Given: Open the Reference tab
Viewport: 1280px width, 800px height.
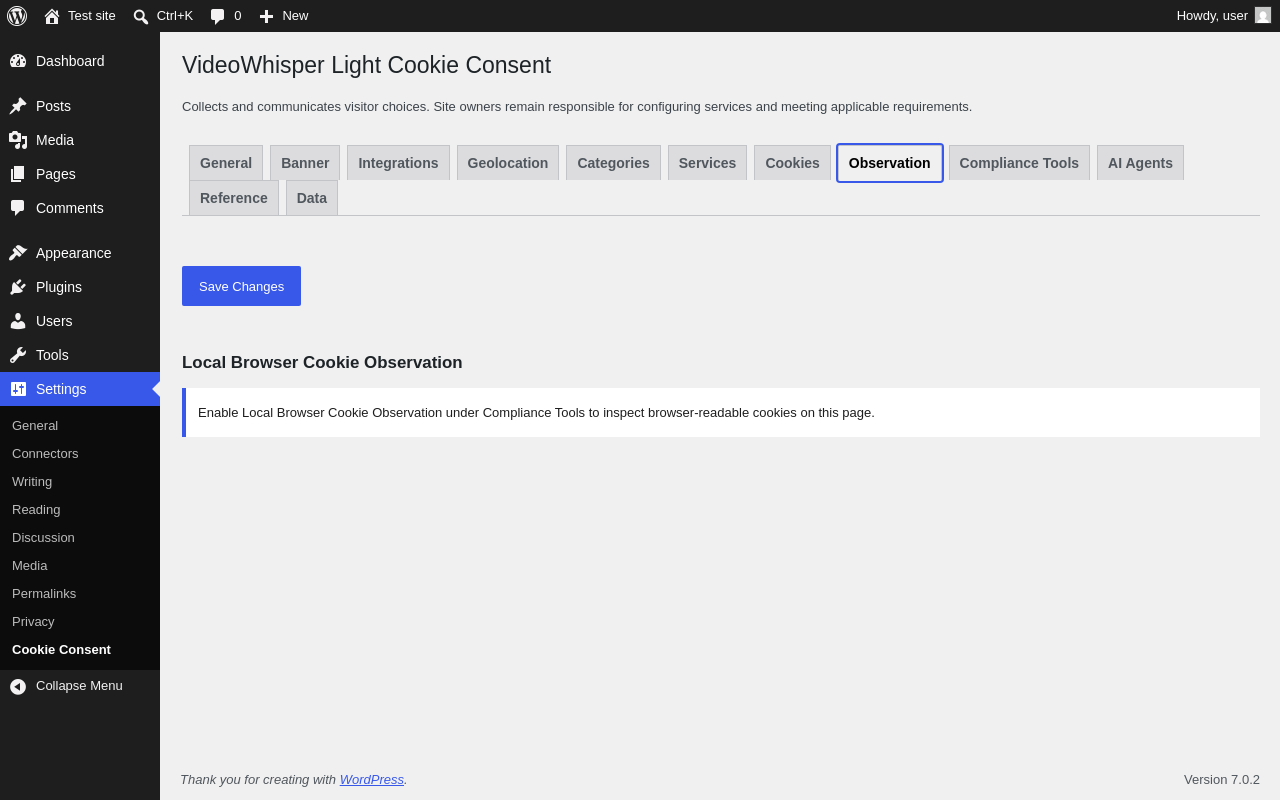Looking at the screenshot, I should 234,198.
